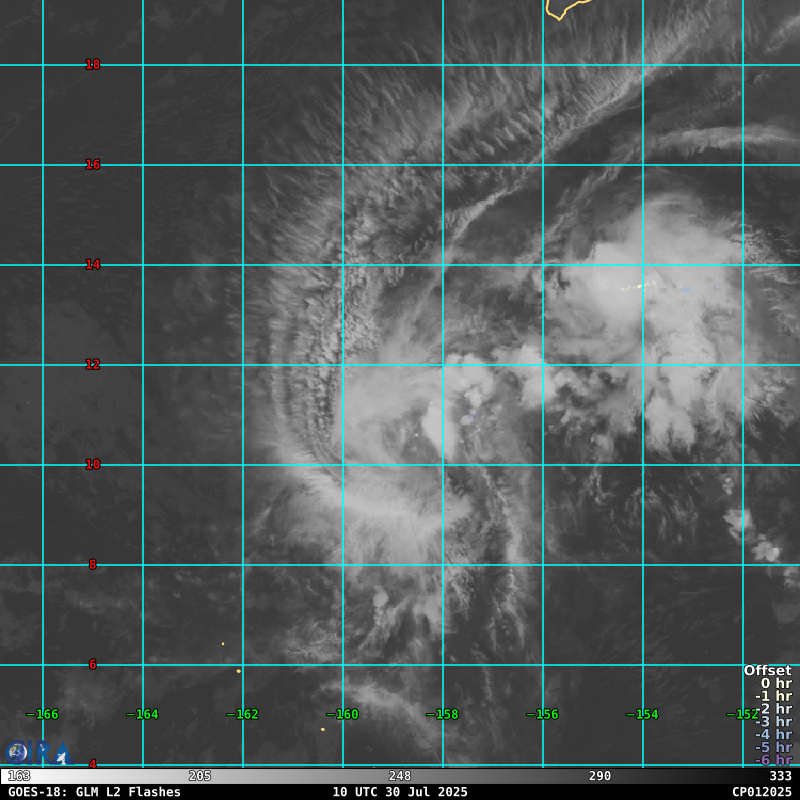Click the grayscale colorbar near value 248
800x800 pixels.
(400, 776)
